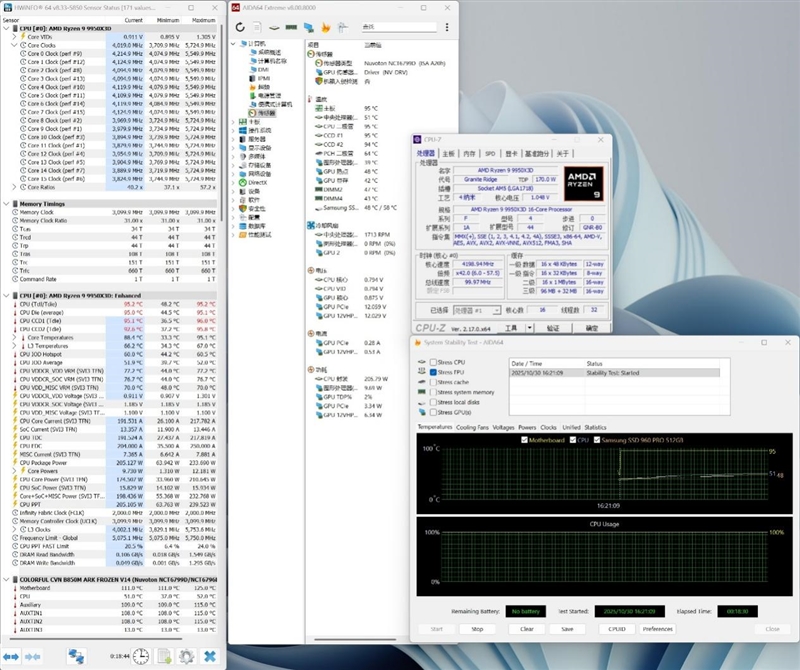The height and width of the screenshot is (670, 800).
Task: Expand the DirectX tree node in AIDA64
Action: coord(235,182)
